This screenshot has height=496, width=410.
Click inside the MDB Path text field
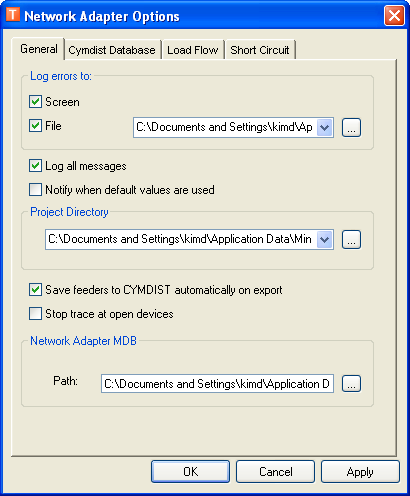click(217, 384)
